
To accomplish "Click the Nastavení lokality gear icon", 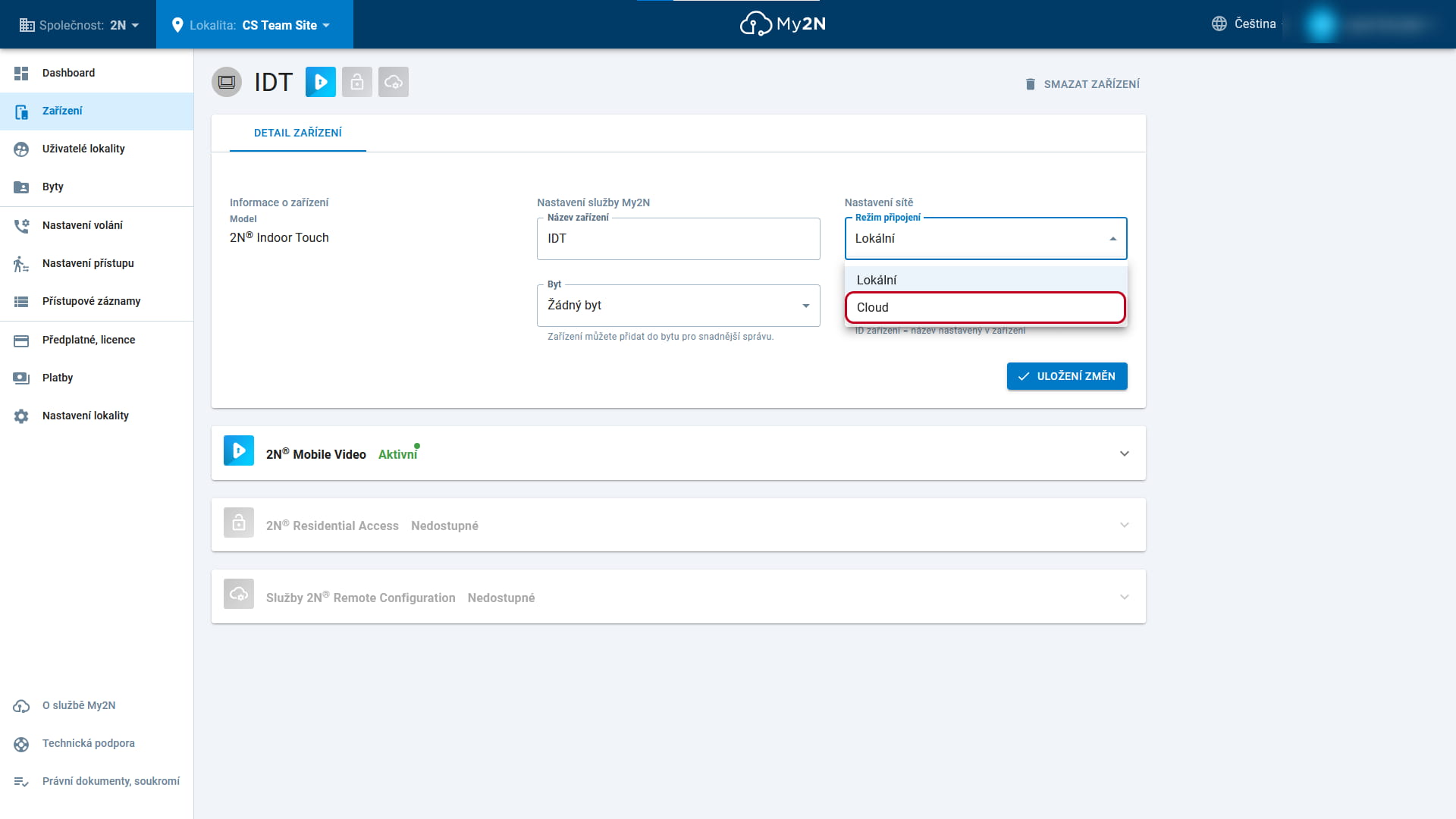I will coord(21,416).
